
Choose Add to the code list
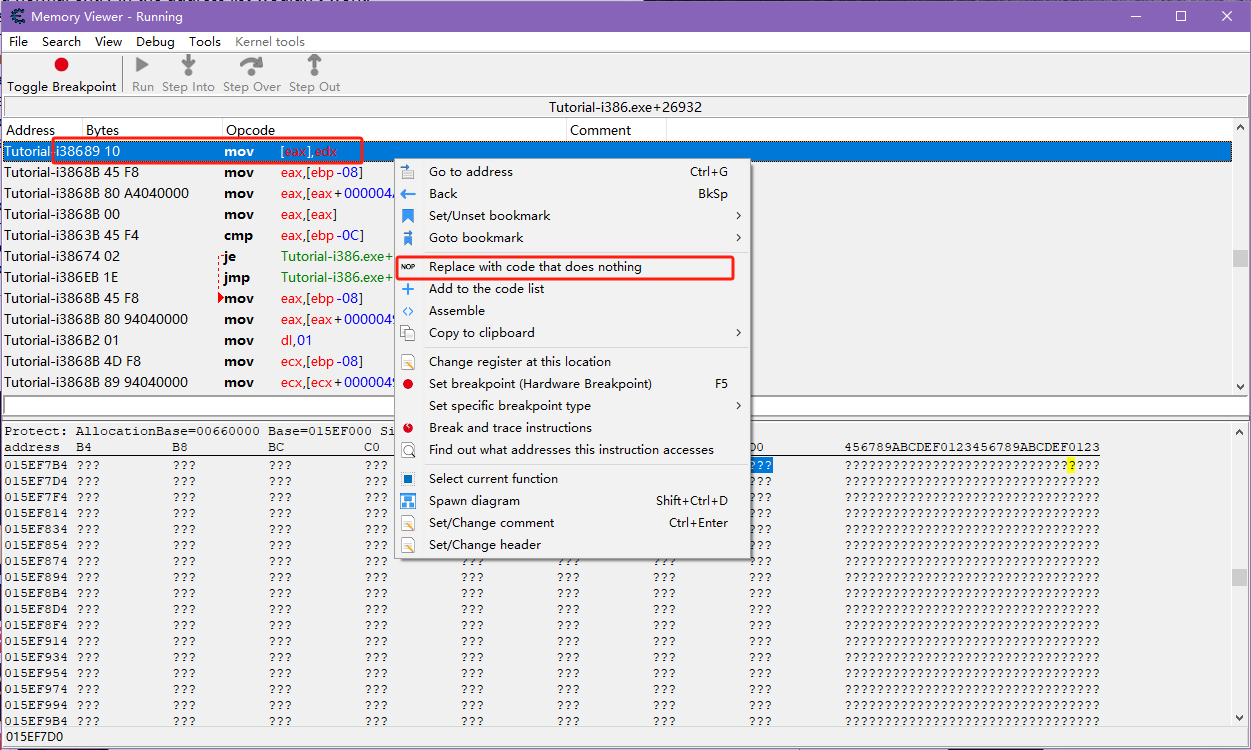tap(487, 289)
